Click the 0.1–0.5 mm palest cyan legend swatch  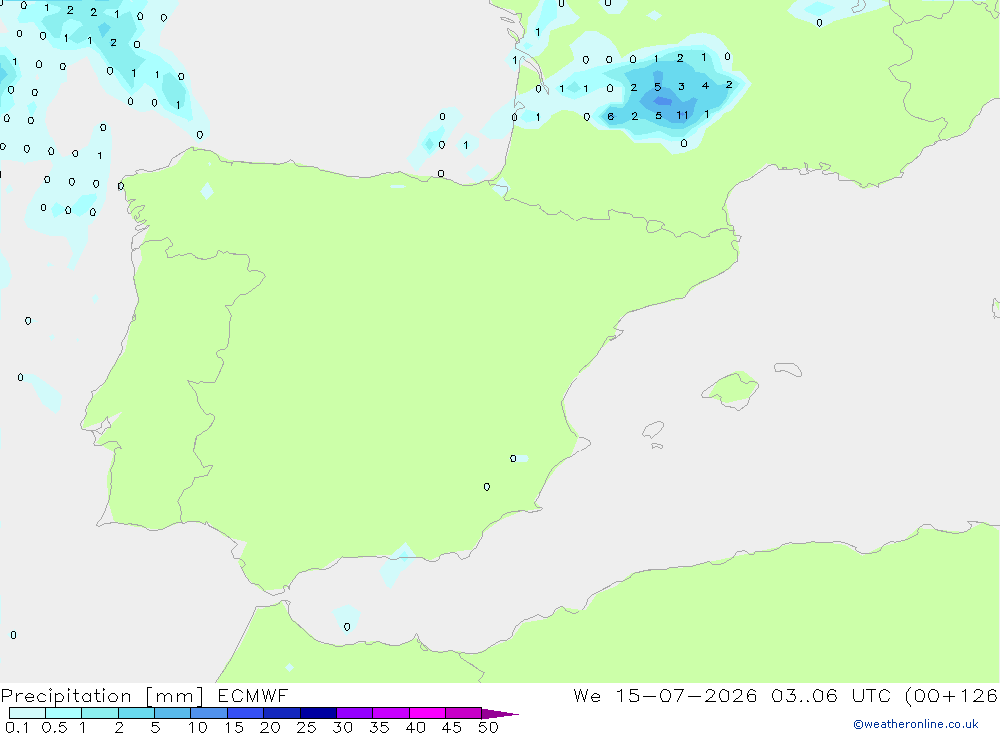[x=27, y=713]
